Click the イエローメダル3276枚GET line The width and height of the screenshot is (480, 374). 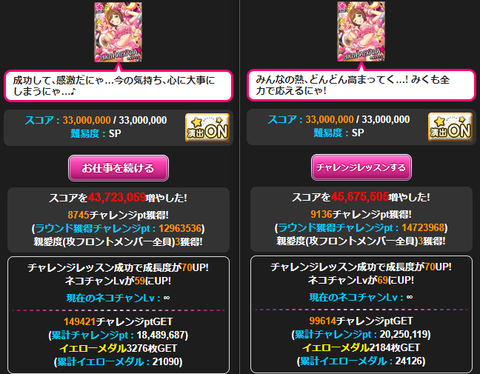(118, 348)
